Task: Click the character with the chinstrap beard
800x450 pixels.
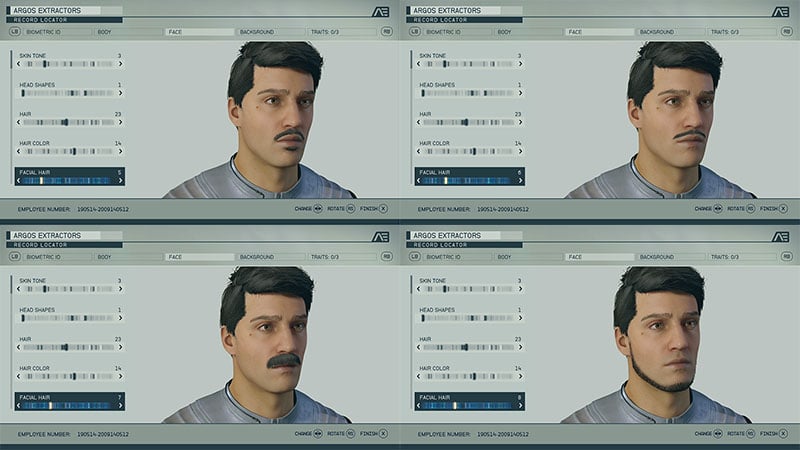Action: pyautogui.click(x=658, y=347)
